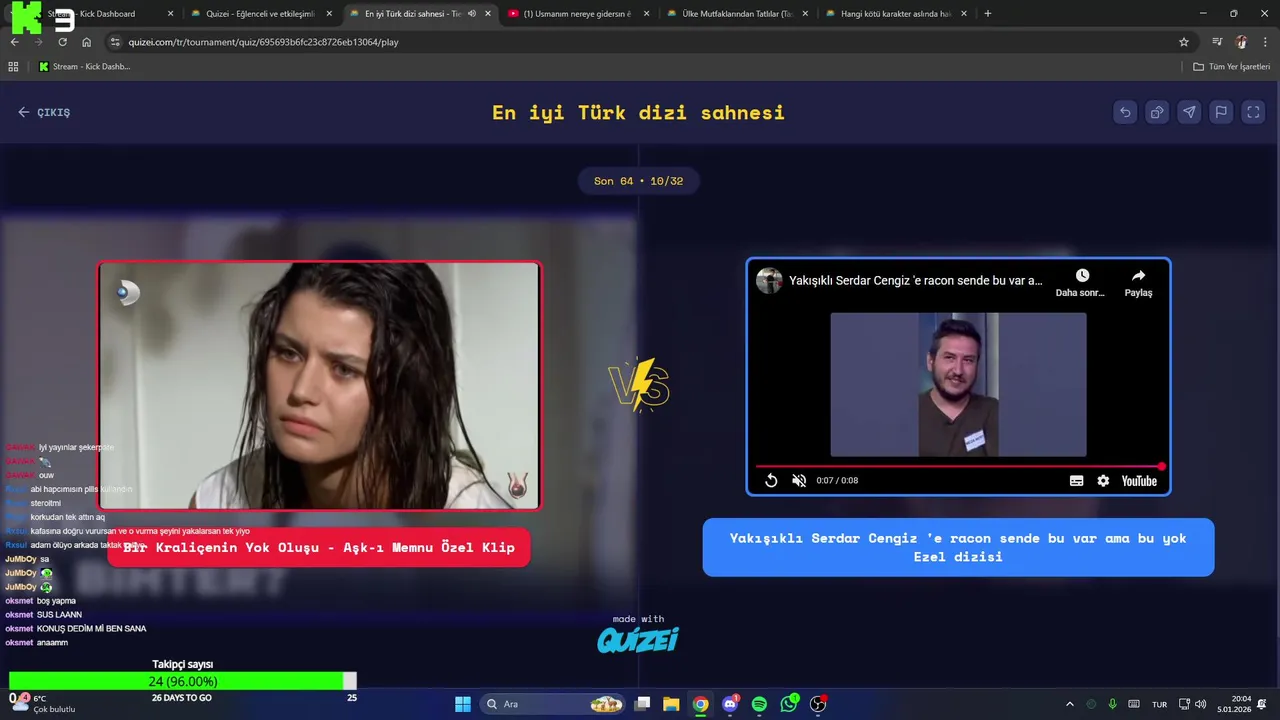Switch to 'Usmanım nereye gidersin' YouTube tab

[577, 14]
